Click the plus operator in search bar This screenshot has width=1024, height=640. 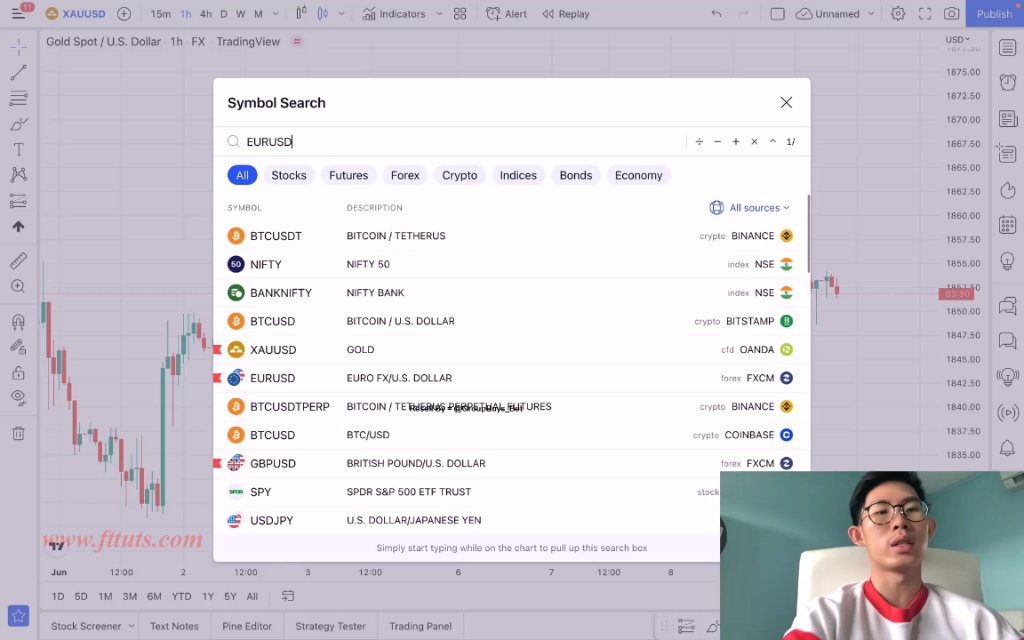[736, 142]
